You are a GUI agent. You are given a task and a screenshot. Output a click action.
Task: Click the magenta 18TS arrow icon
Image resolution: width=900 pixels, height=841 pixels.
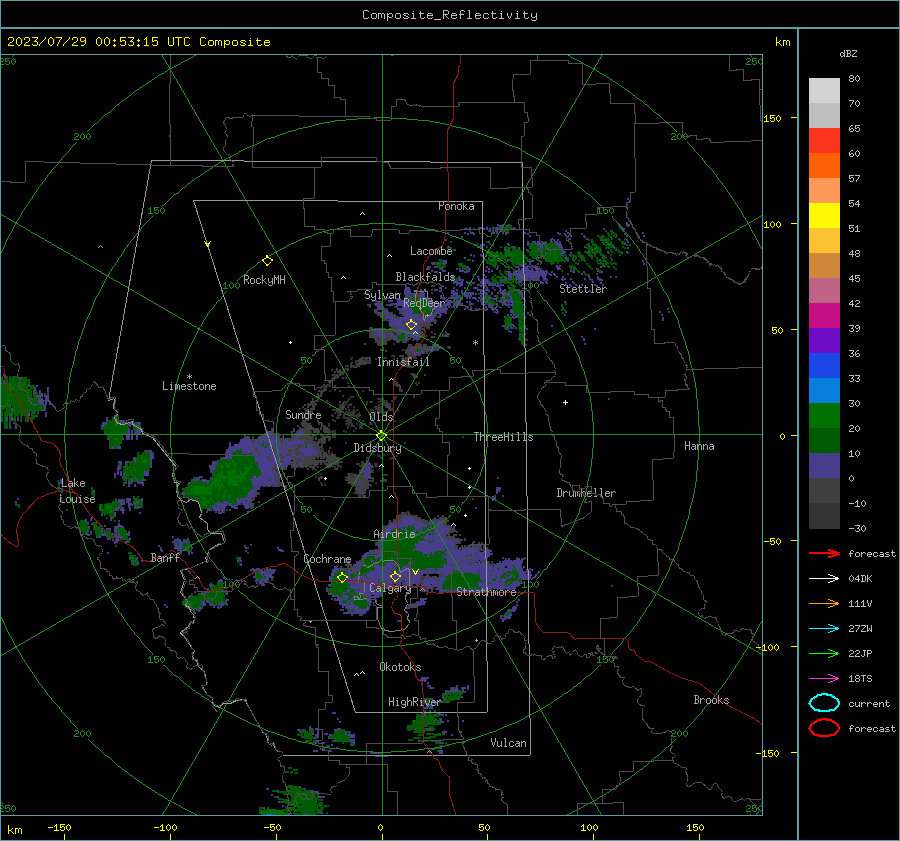pos(824,679)
